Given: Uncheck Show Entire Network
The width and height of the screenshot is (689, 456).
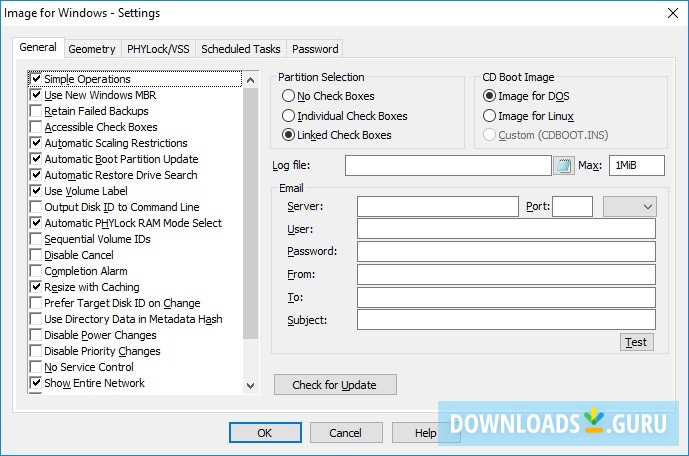Looking at the screenshot, I should [36, 383].
